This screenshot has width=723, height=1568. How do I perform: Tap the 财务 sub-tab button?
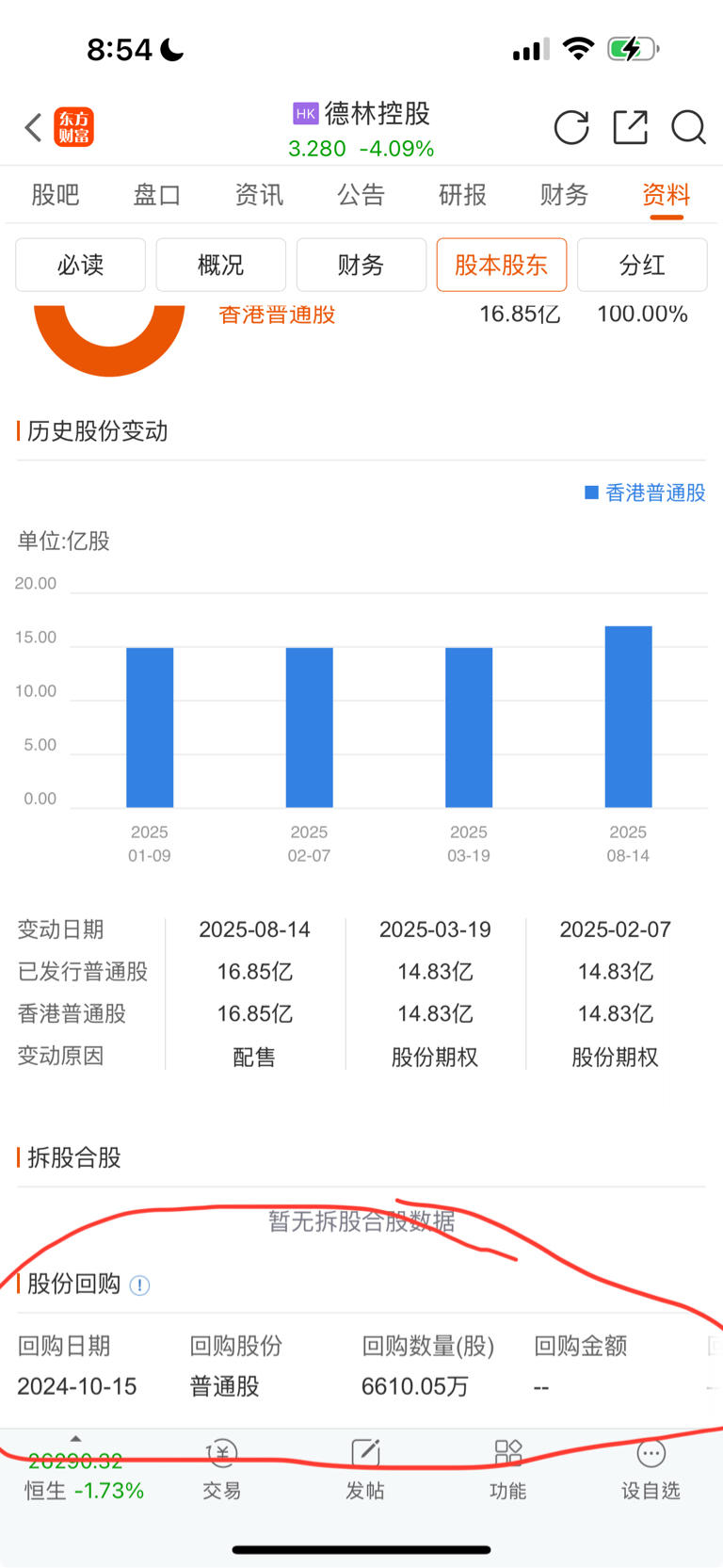pyautogui.click(x=361, y=265)
